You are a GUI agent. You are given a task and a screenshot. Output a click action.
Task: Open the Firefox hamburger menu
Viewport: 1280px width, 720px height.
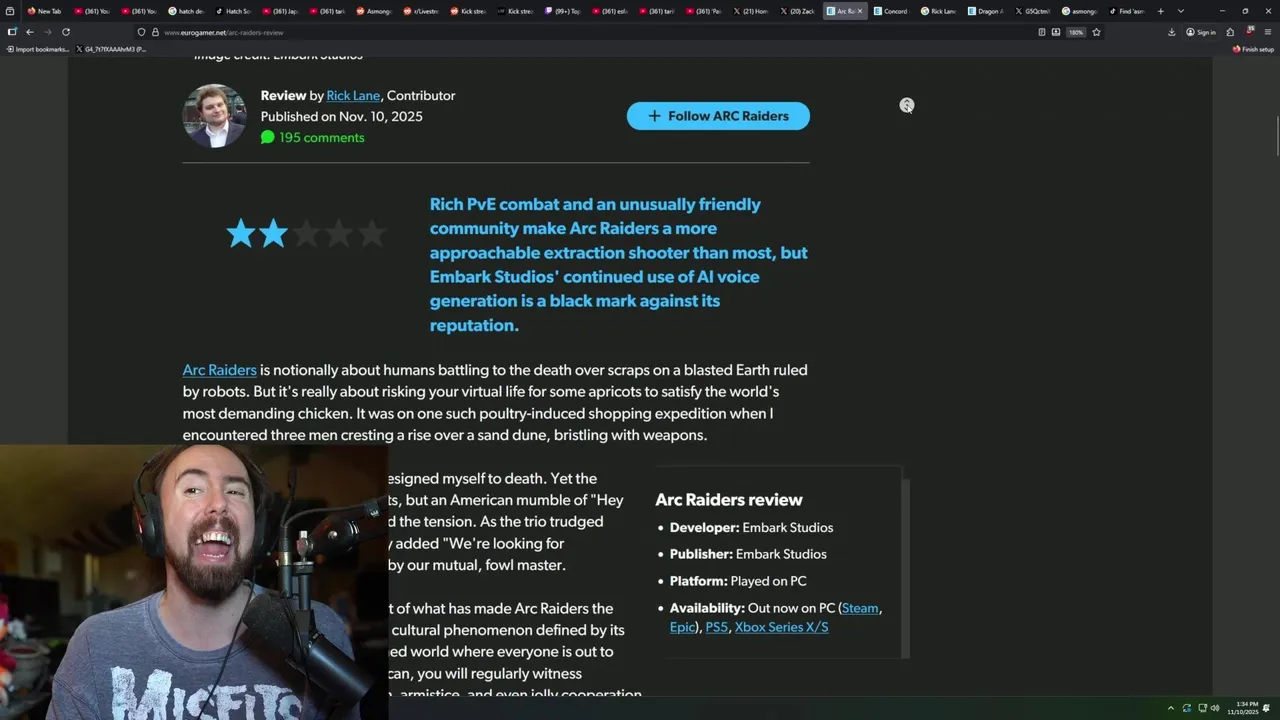tap(1268, 32)
